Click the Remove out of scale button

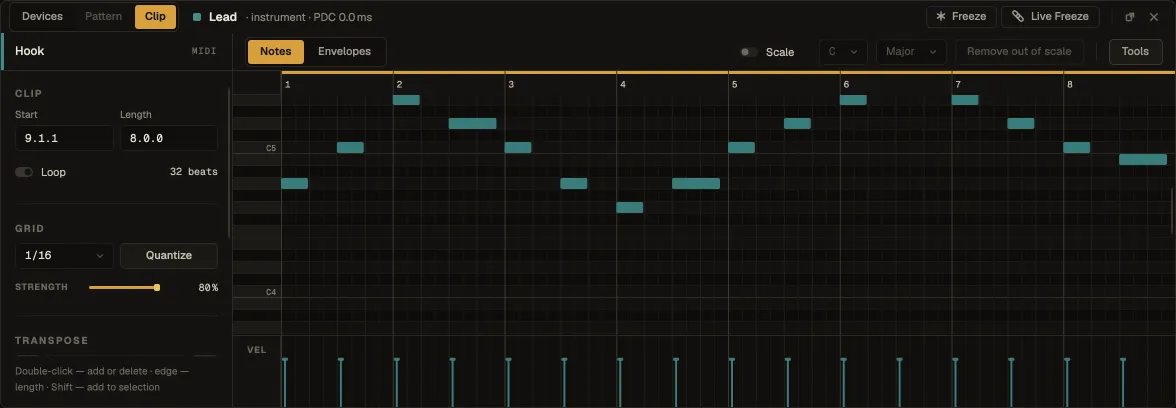tap(1019, 52)
